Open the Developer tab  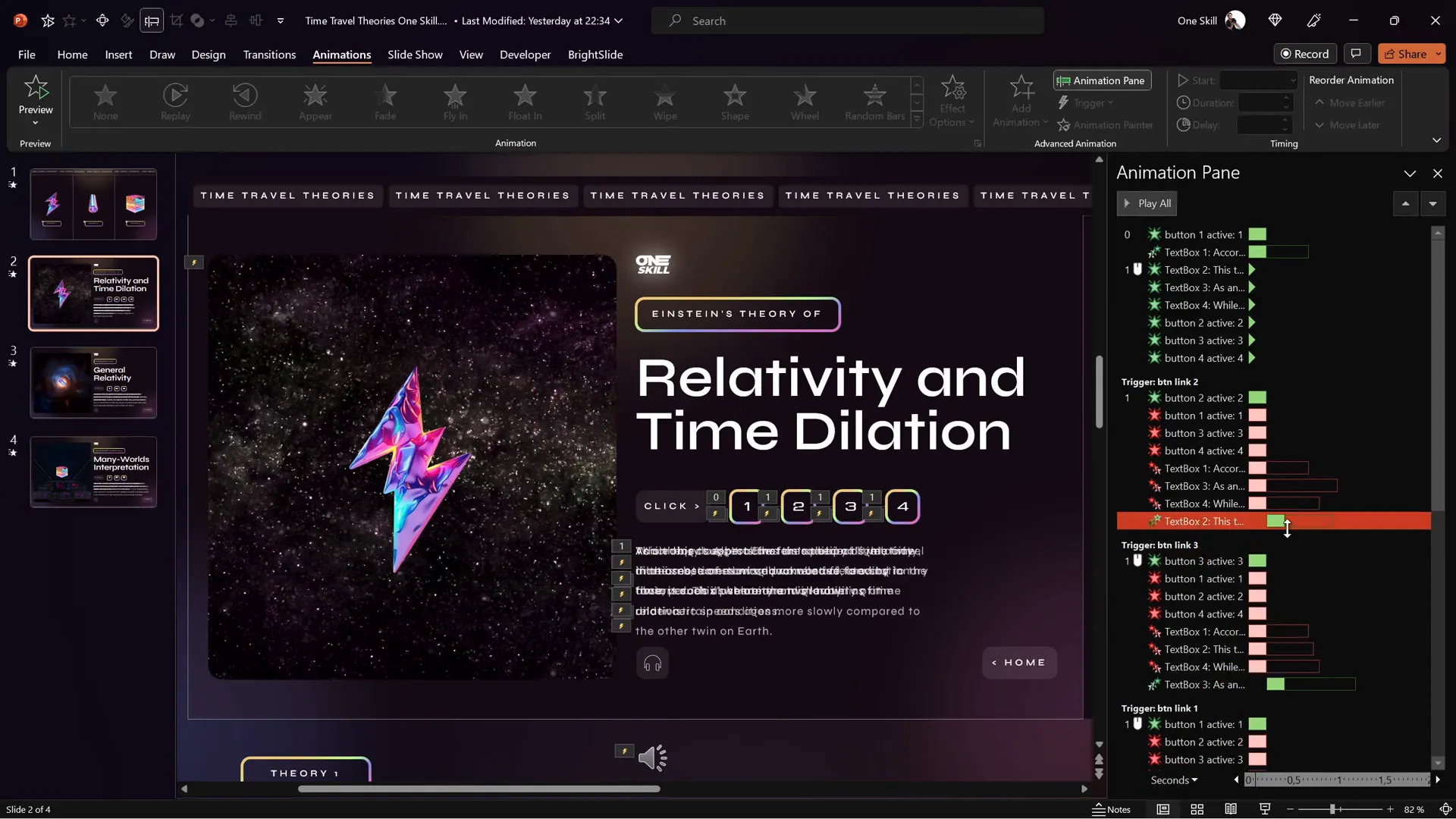(524, 55)
